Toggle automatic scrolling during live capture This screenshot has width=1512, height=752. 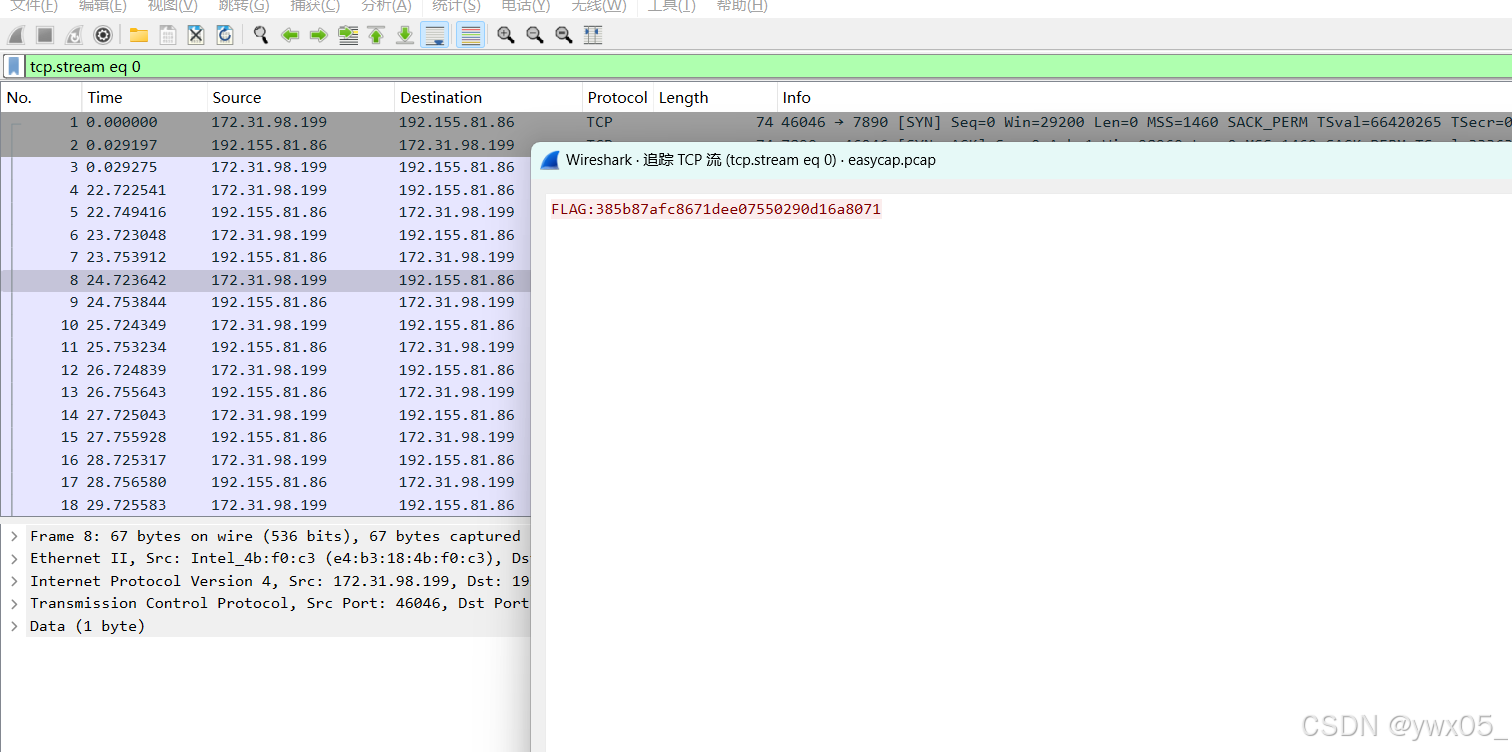click(x=434, y=34)
